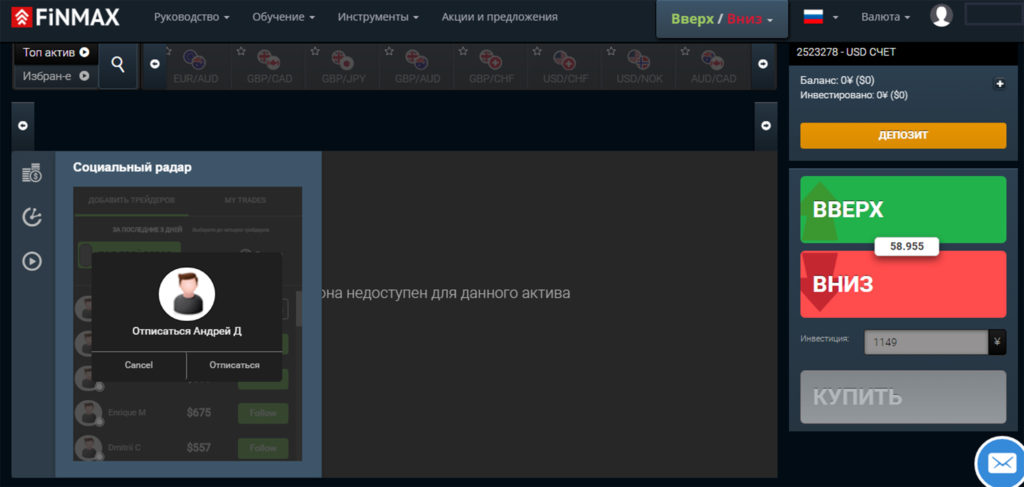The height and width of the screenshot is (487, 1024).
Task: Open the money stack sidebar icon
Action: 32,173
